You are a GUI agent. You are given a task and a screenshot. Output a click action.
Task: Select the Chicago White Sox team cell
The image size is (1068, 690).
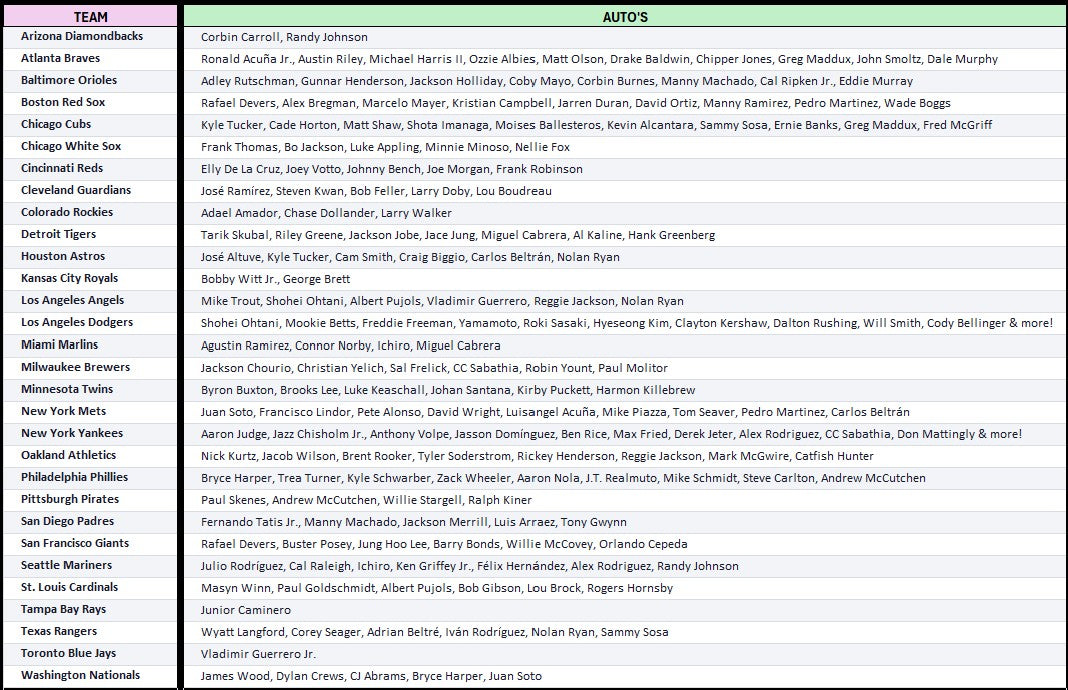[90, 146]
